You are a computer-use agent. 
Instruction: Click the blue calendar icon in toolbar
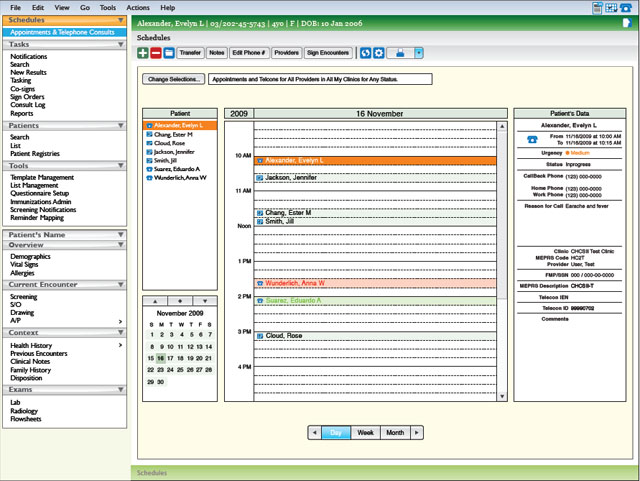point(169,53)
